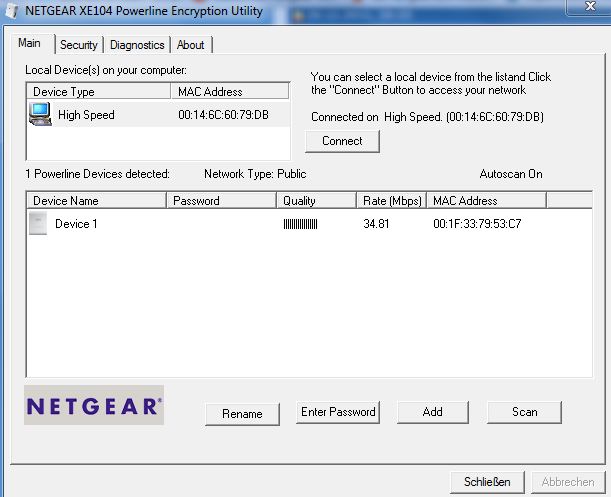Screen dimensions: 611x497
Task: Click the local computer device icon
Action: pos(40,114)
